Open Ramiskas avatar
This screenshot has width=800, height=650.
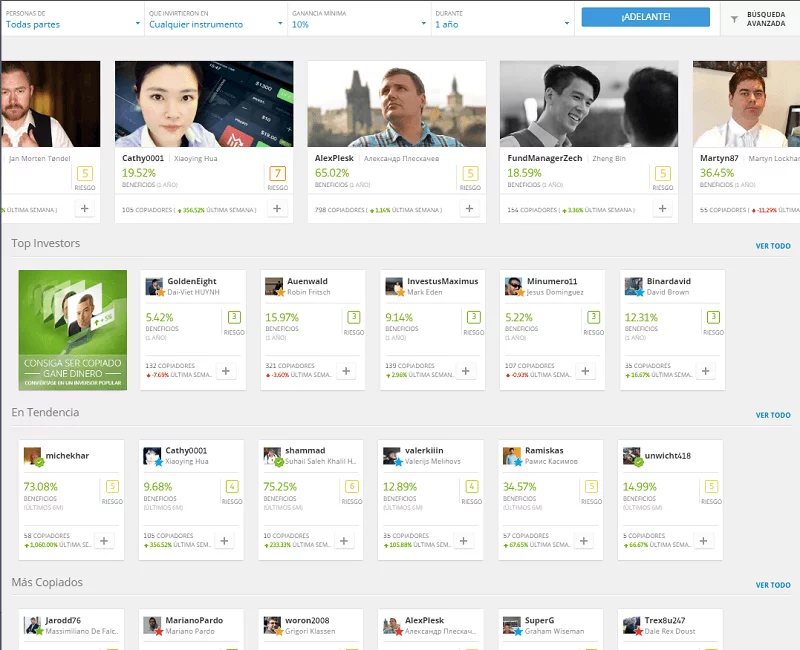coord(512,456)
